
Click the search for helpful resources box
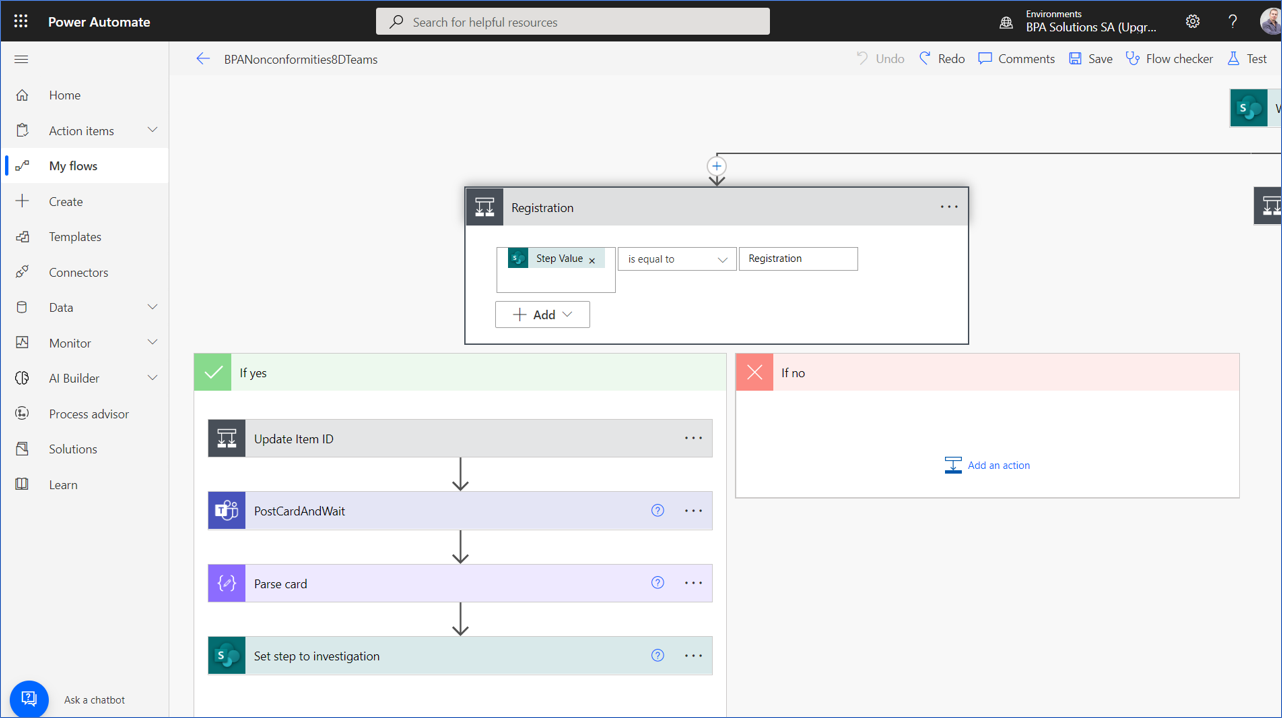pos(573,21)
